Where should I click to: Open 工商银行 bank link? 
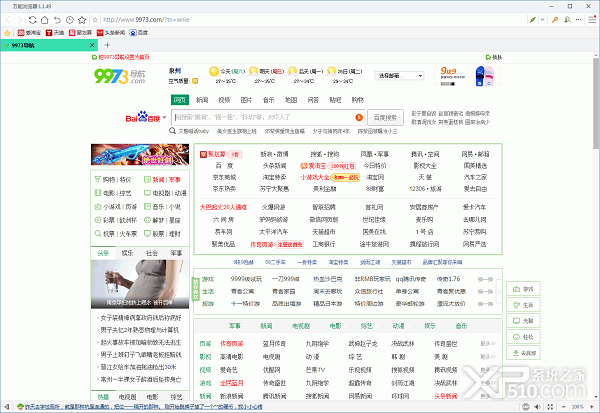[x=324, y=244]
